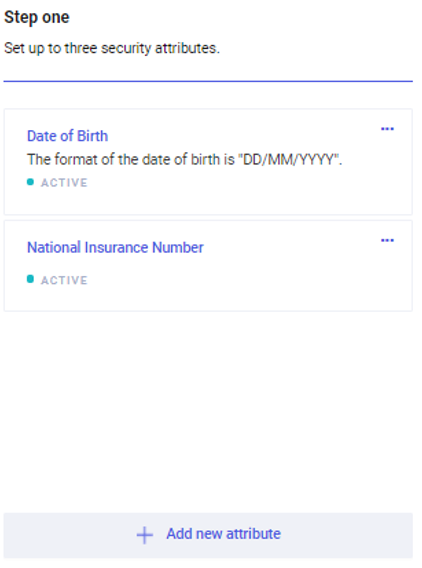
Task: Select the National Insurance Number attribute card
Action: point(208,266)
